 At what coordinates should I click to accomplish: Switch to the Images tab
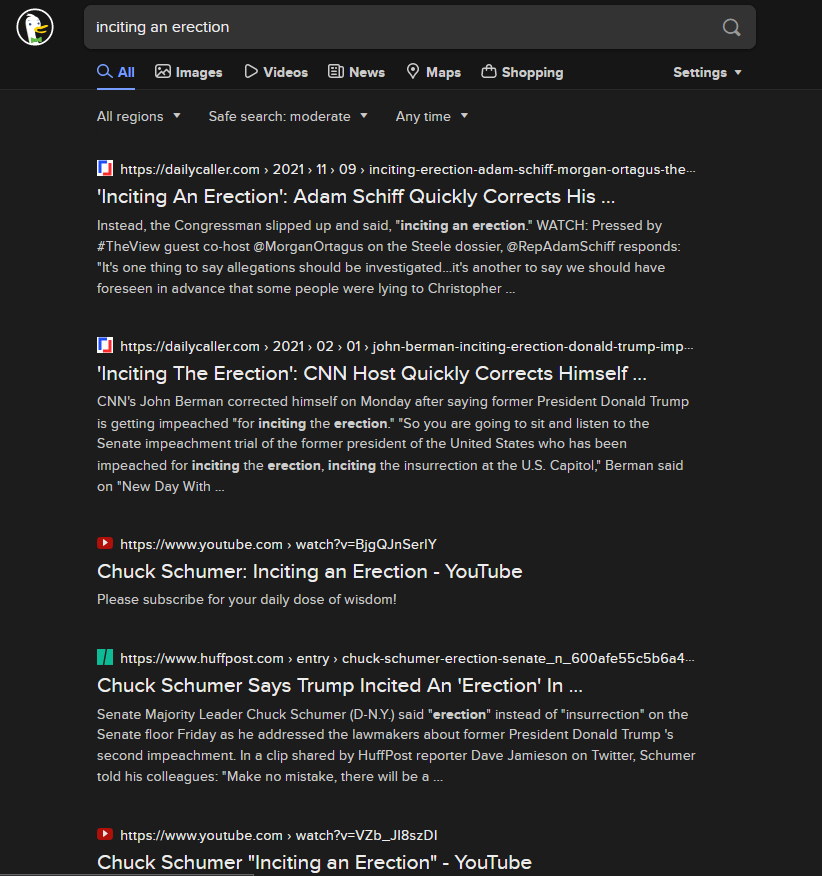coord(189,72)
